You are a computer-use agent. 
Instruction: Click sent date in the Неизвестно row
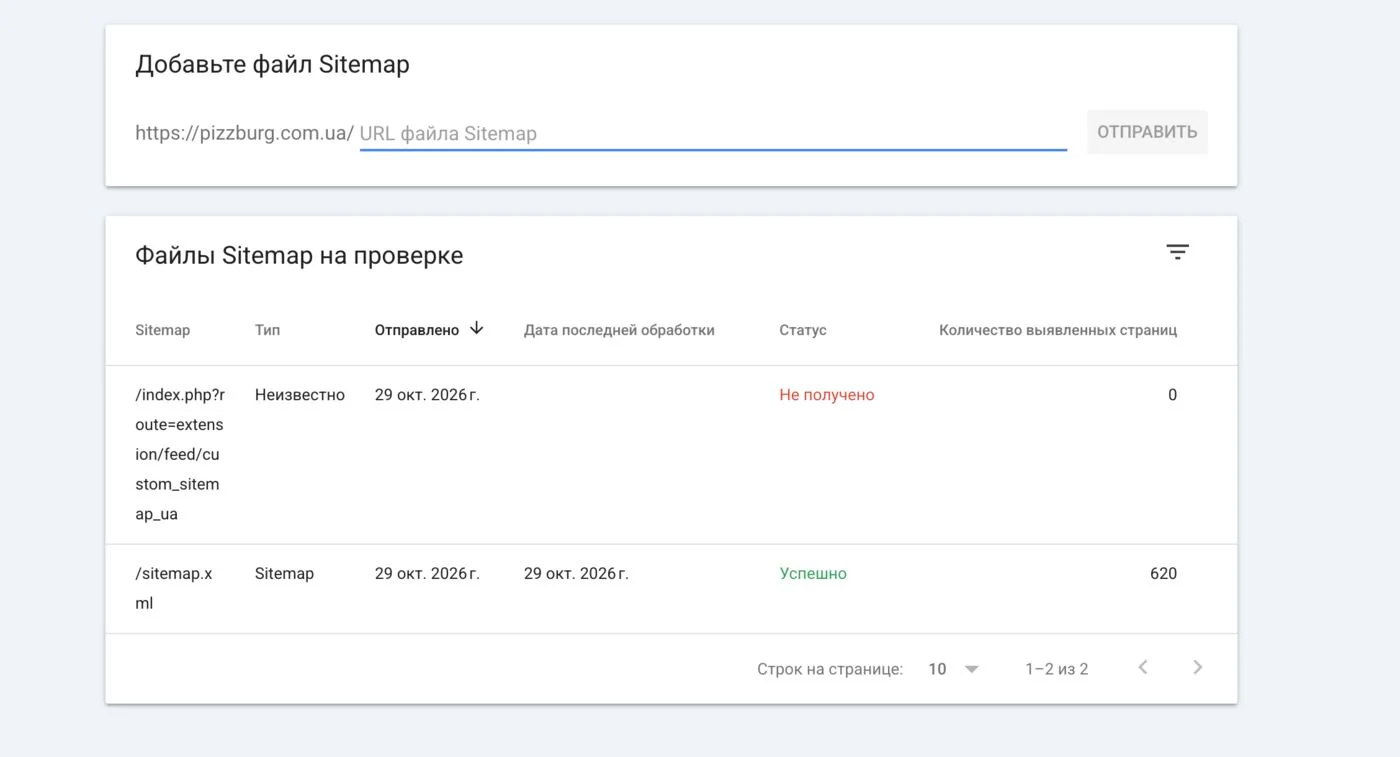427,395
